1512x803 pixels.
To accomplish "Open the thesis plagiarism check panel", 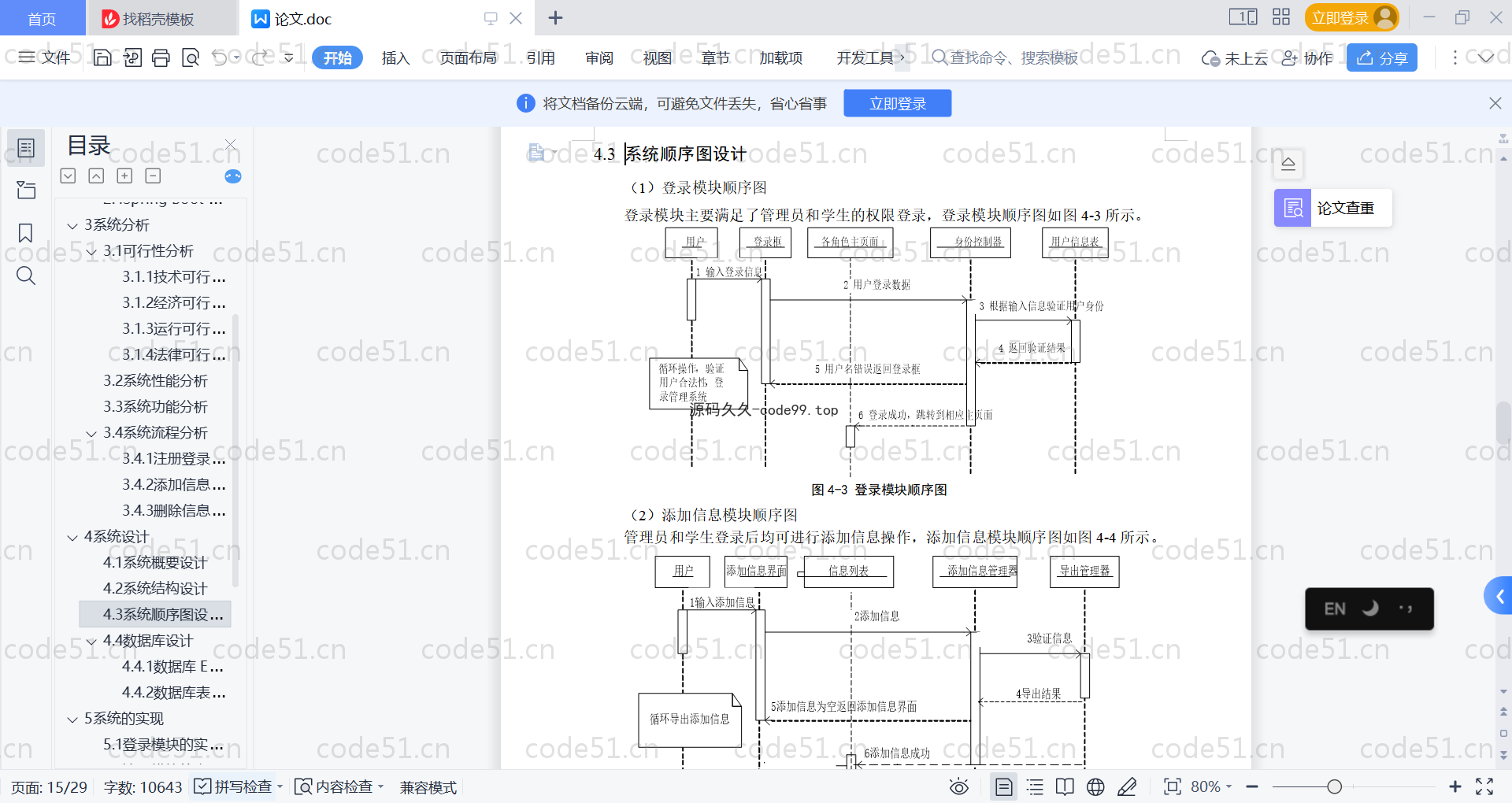I will 1332,208.
